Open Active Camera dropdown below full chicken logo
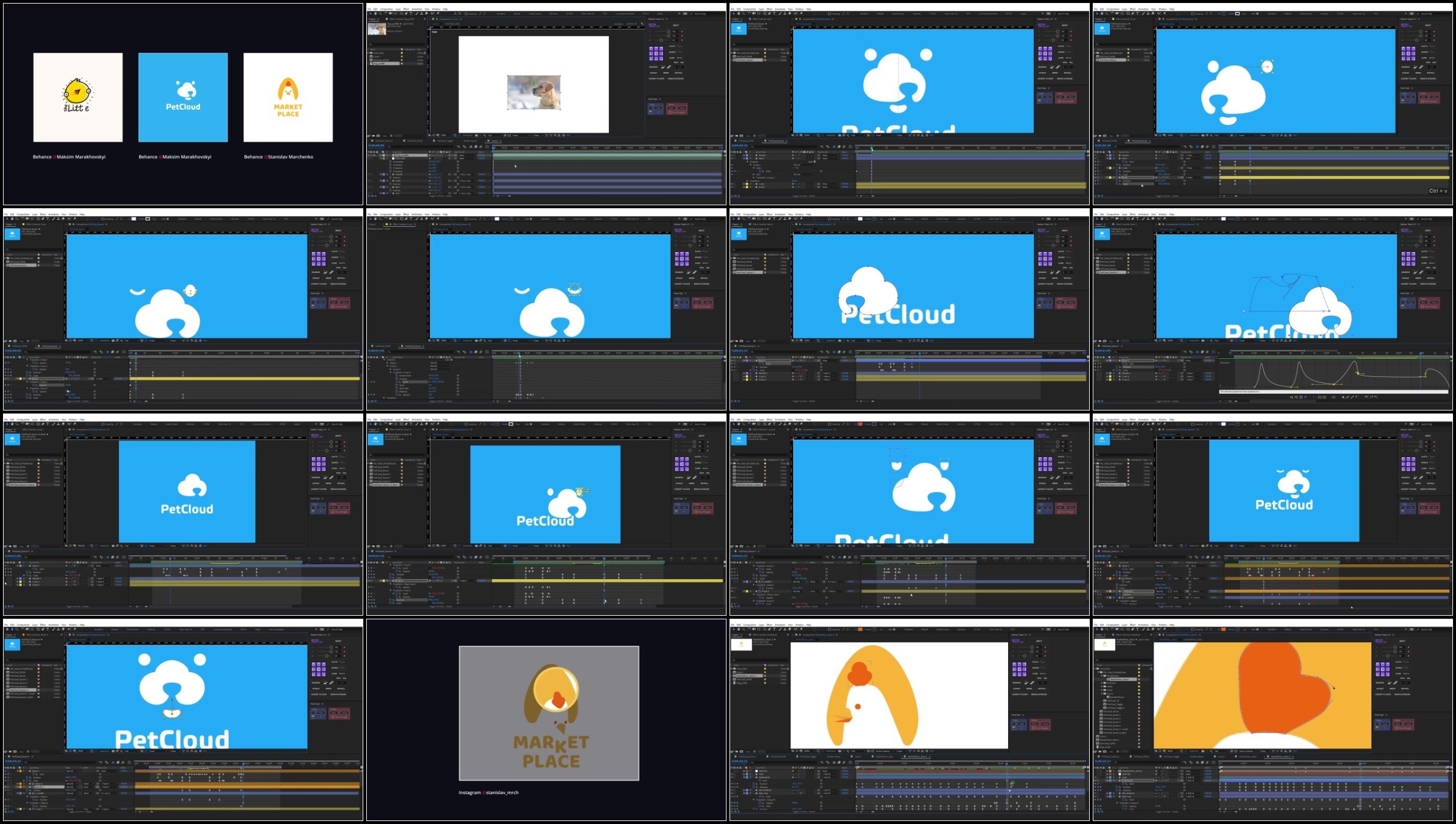The width and height of the screenshot is (1456, 824). click(883, 751)
